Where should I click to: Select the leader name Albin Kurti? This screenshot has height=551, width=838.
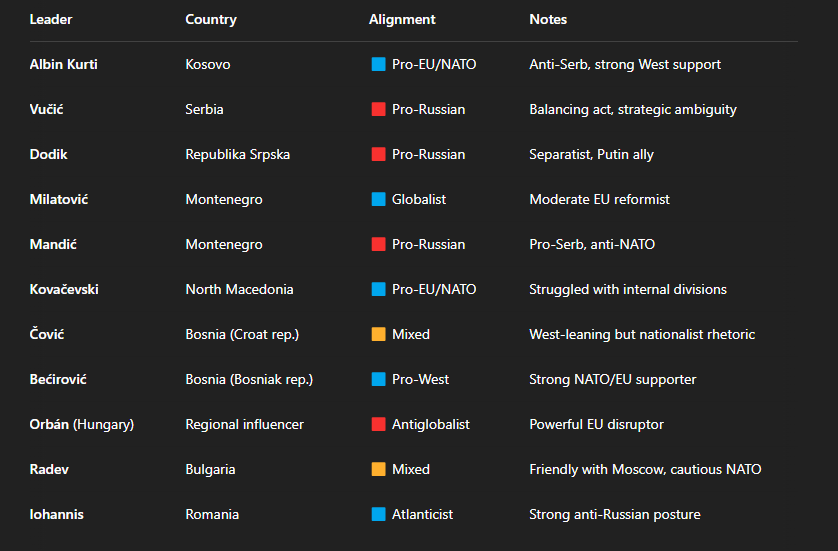coord(64,64)
